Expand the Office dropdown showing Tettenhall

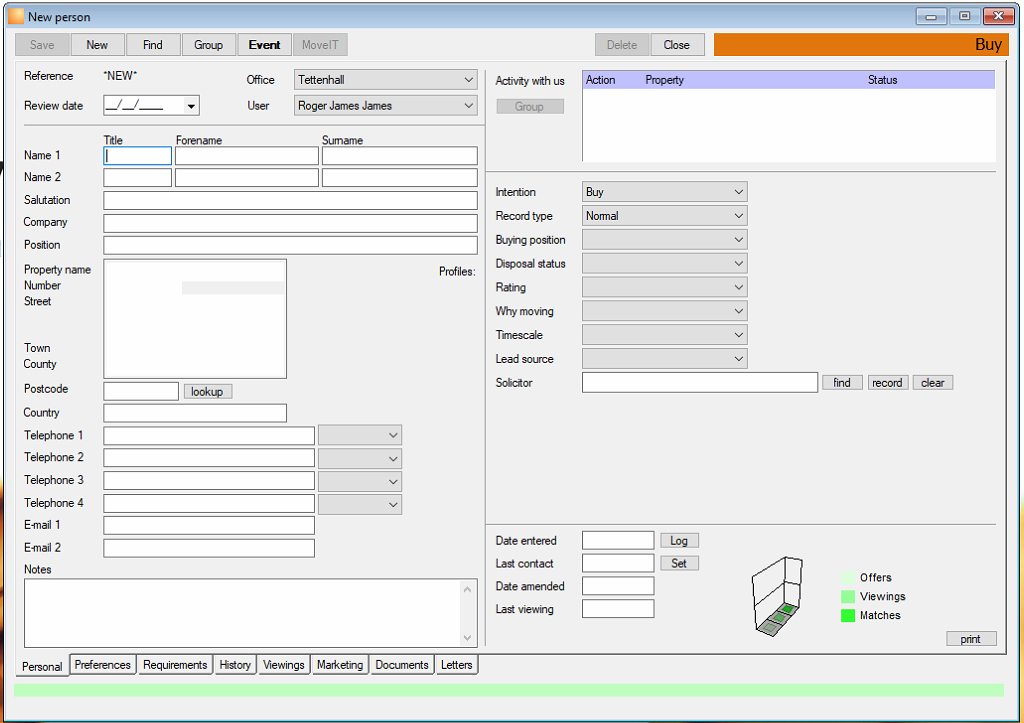(385, 80)
